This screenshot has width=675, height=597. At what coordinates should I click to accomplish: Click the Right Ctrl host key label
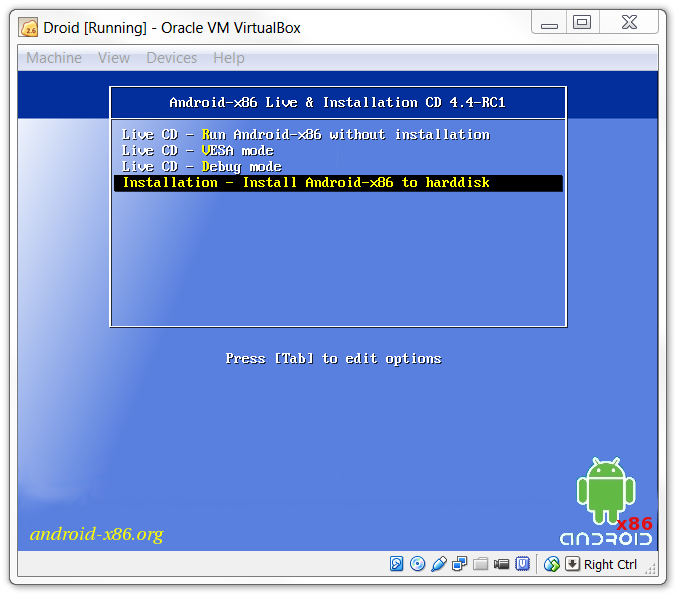click(x=610, y=564)
